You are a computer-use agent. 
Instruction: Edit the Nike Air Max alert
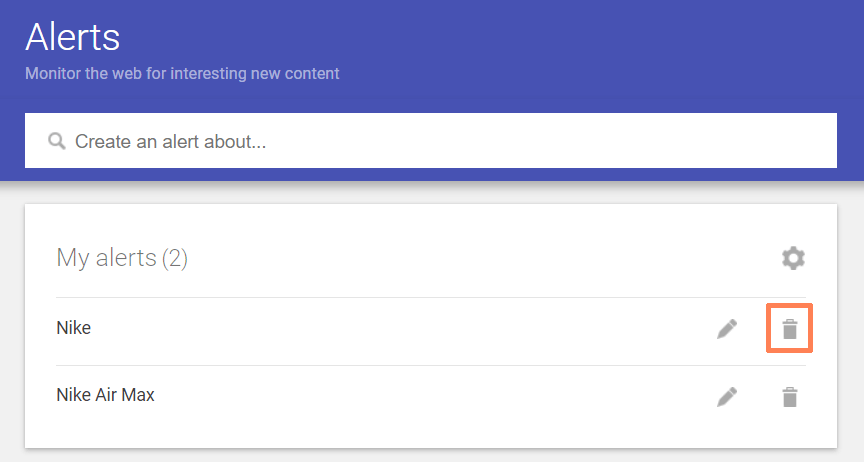(727, 396)
